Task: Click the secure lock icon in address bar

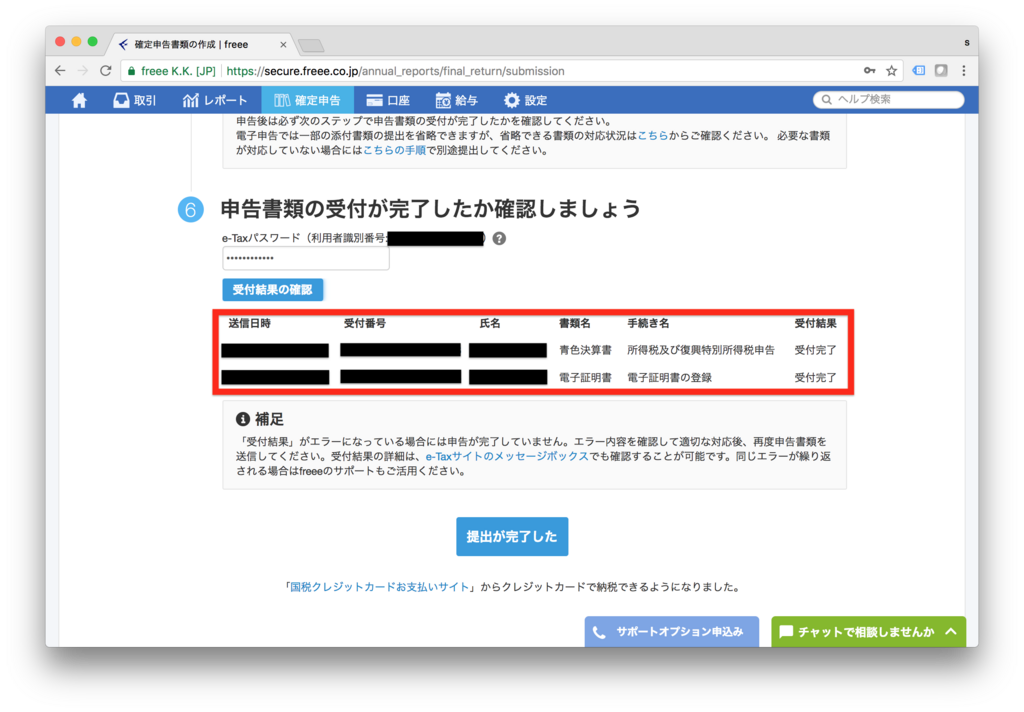Action: point(131,71)
